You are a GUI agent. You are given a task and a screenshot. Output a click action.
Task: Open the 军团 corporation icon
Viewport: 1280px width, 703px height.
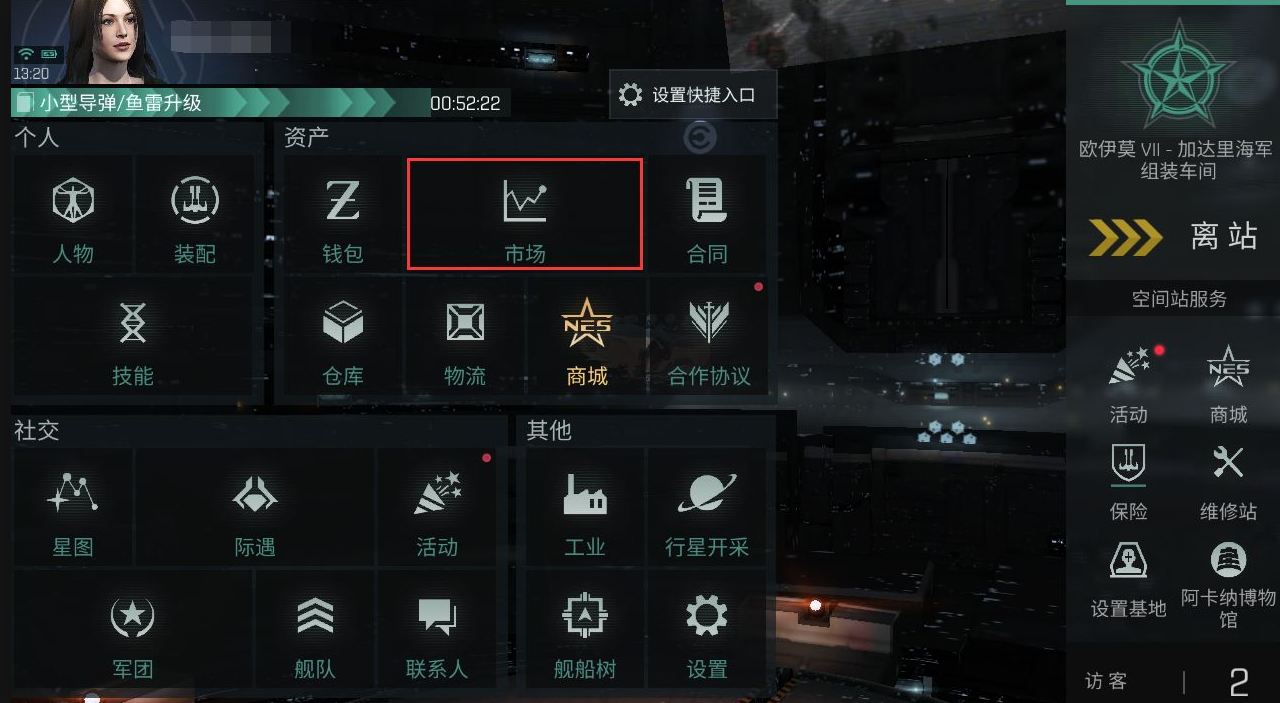click(x=133, y=629)
